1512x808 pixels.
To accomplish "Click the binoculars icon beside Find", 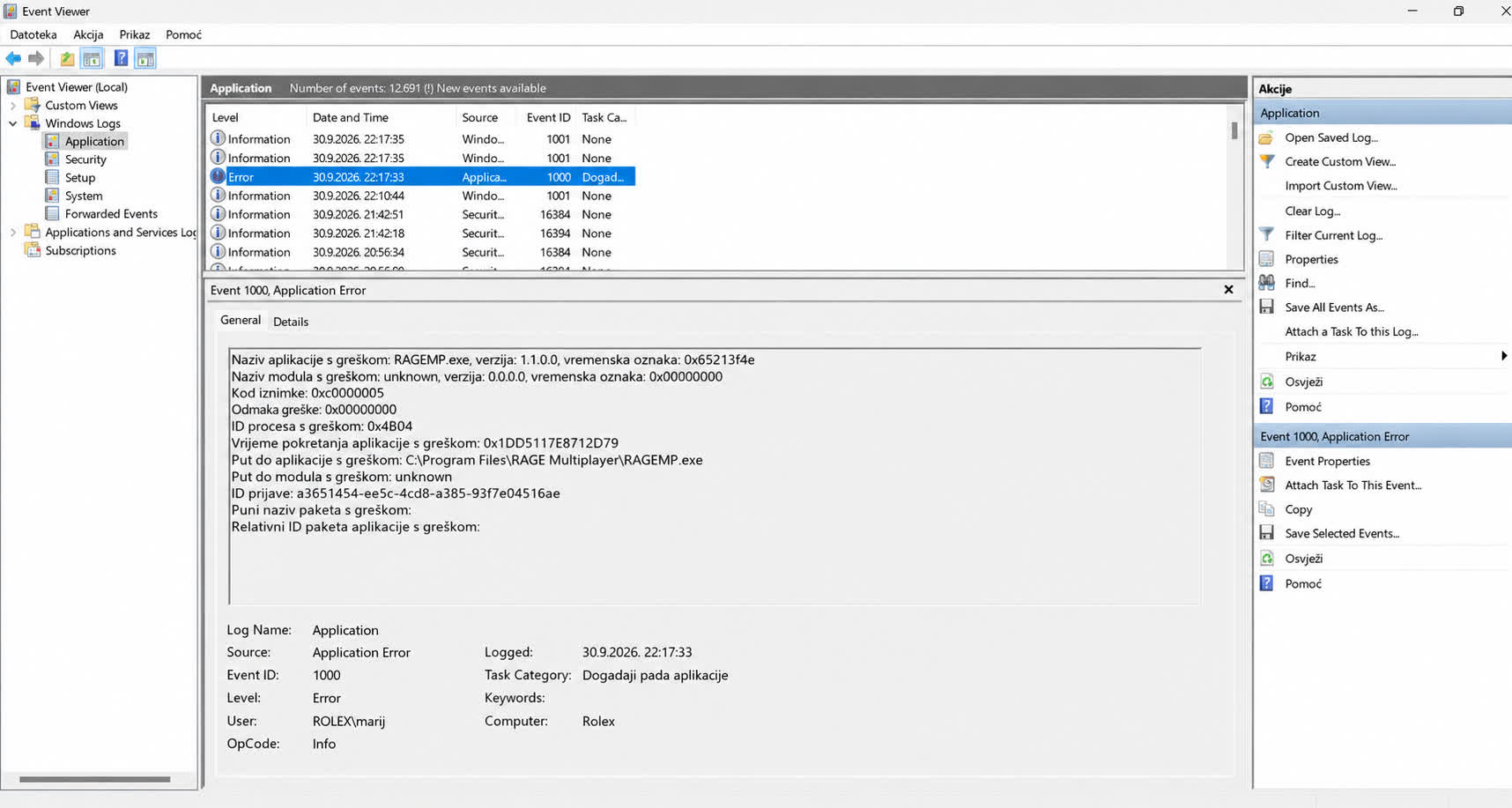I will tap(1267, 283).
